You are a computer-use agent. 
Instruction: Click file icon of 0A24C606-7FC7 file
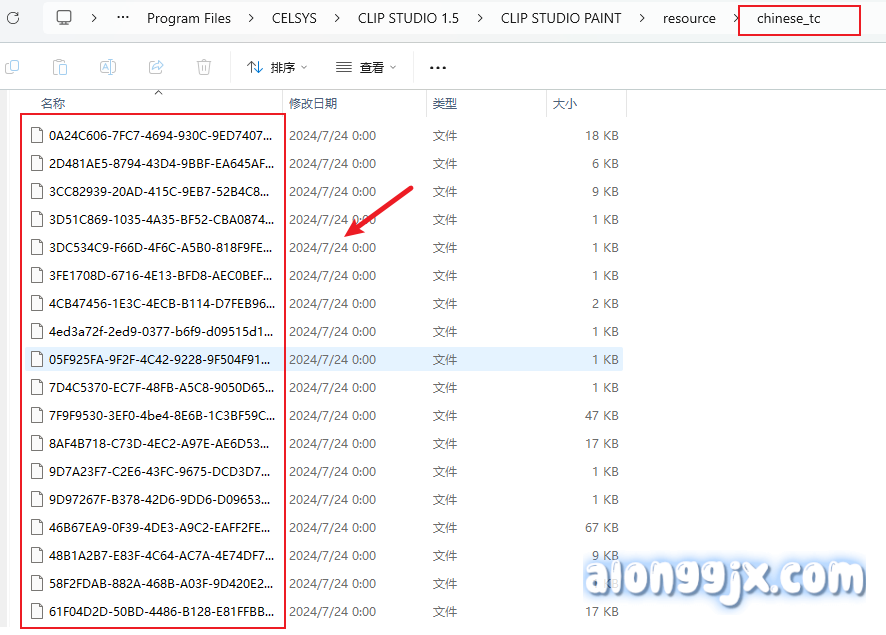coord(37,135)
